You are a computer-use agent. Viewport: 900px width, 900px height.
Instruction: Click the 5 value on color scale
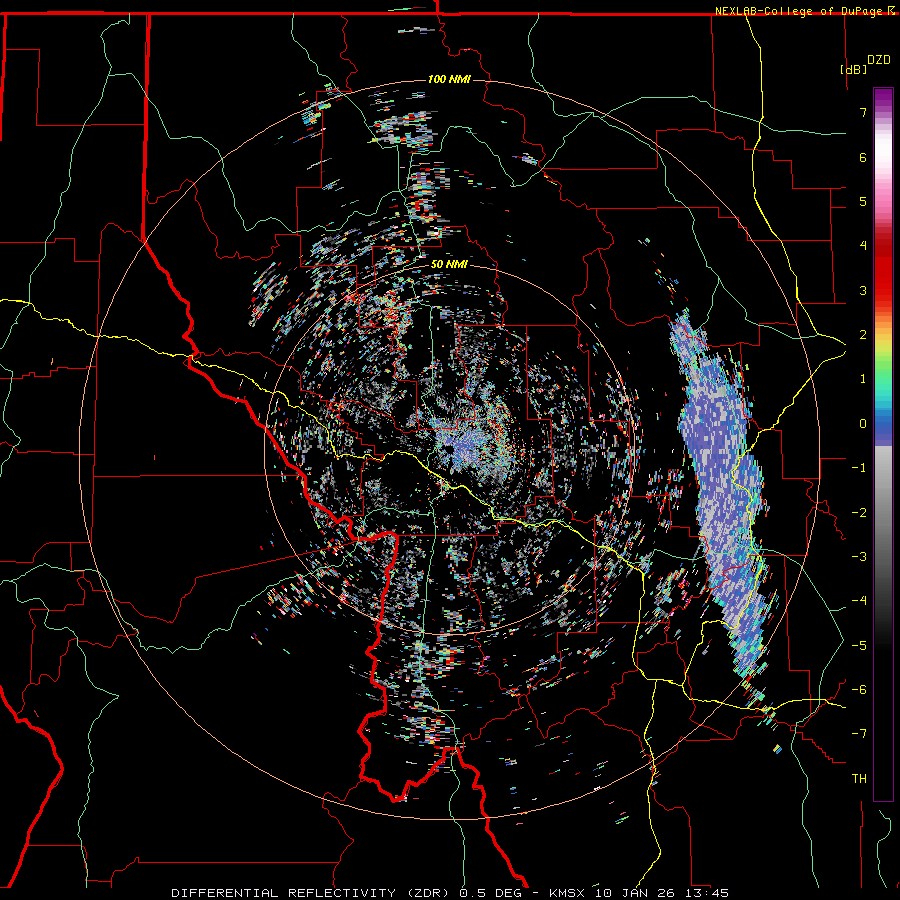point(863,201)
